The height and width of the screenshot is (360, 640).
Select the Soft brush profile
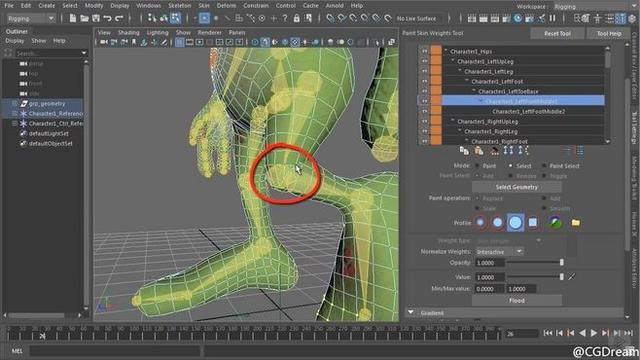[498, 222]
